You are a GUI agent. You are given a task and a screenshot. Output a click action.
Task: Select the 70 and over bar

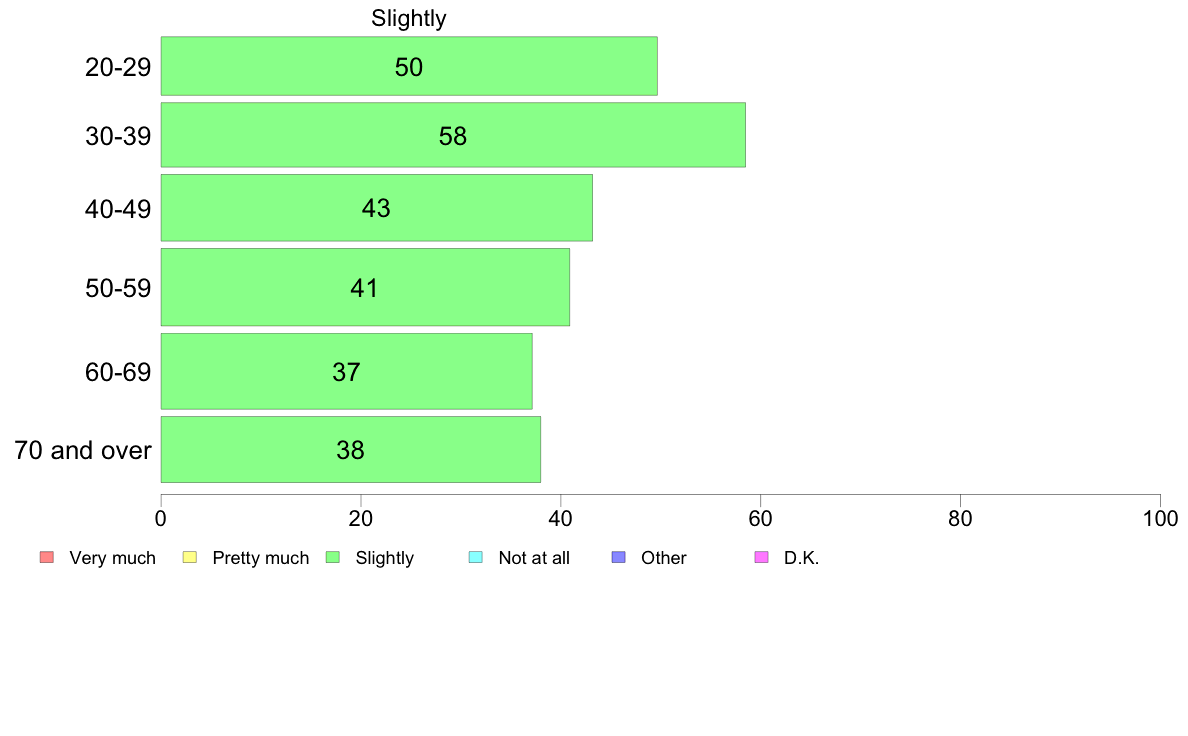tap(351, 449)
